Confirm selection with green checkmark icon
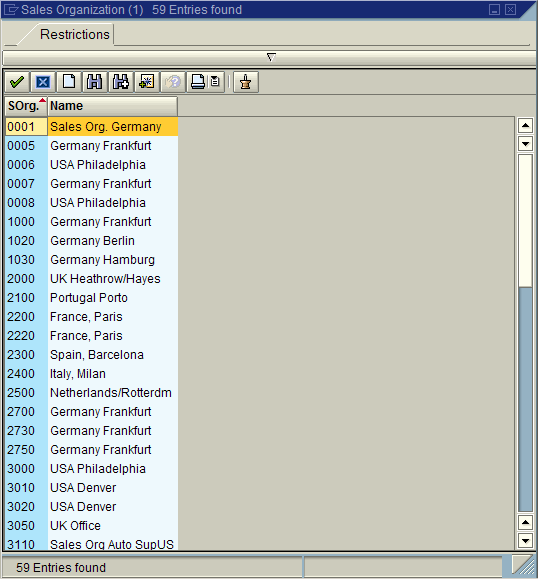The height and width of the screenshot is (580, 538). click(x=17, y=82)
